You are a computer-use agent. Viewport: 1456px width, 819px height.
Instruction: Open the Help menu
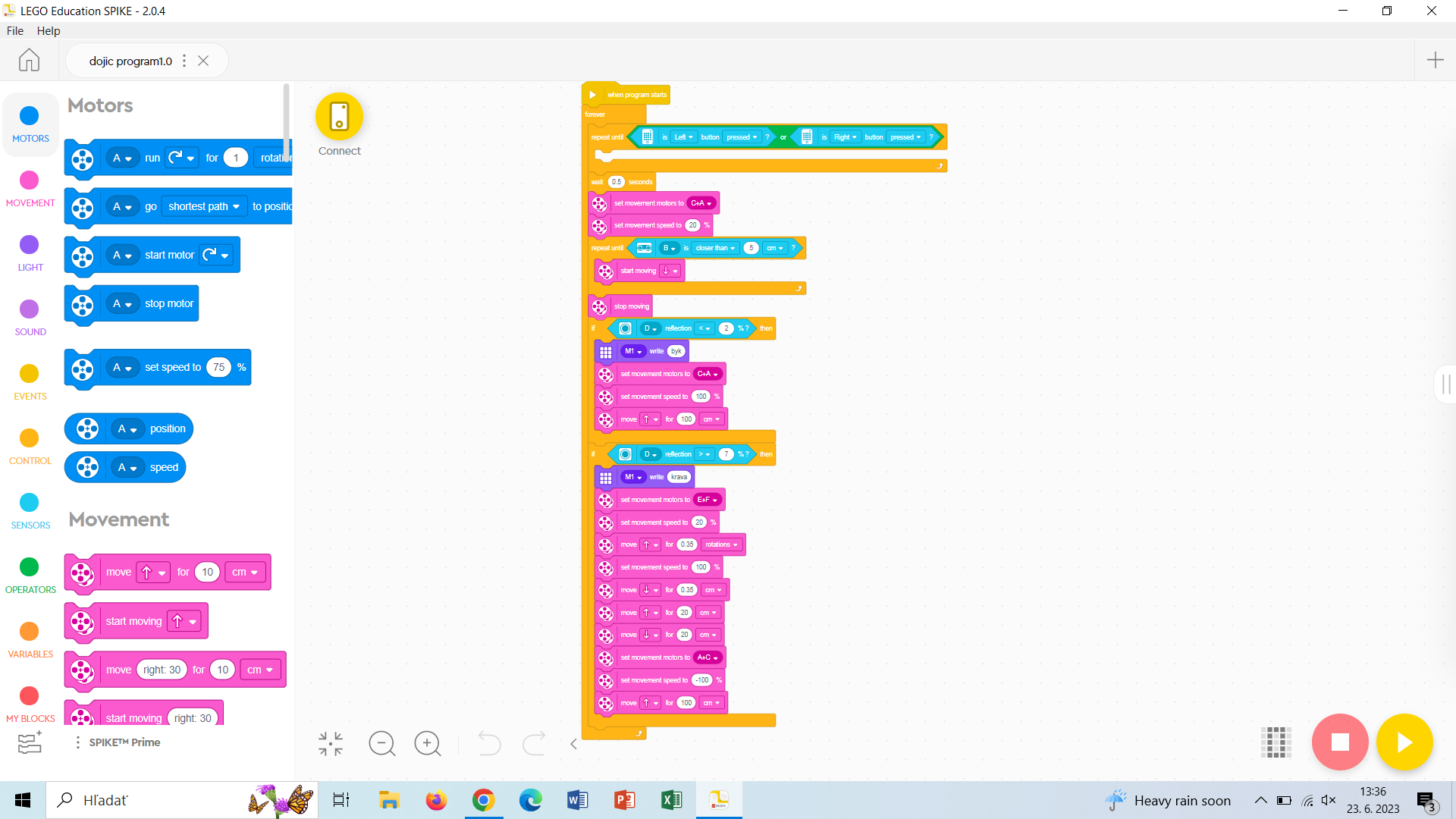(x=49, y=31)
